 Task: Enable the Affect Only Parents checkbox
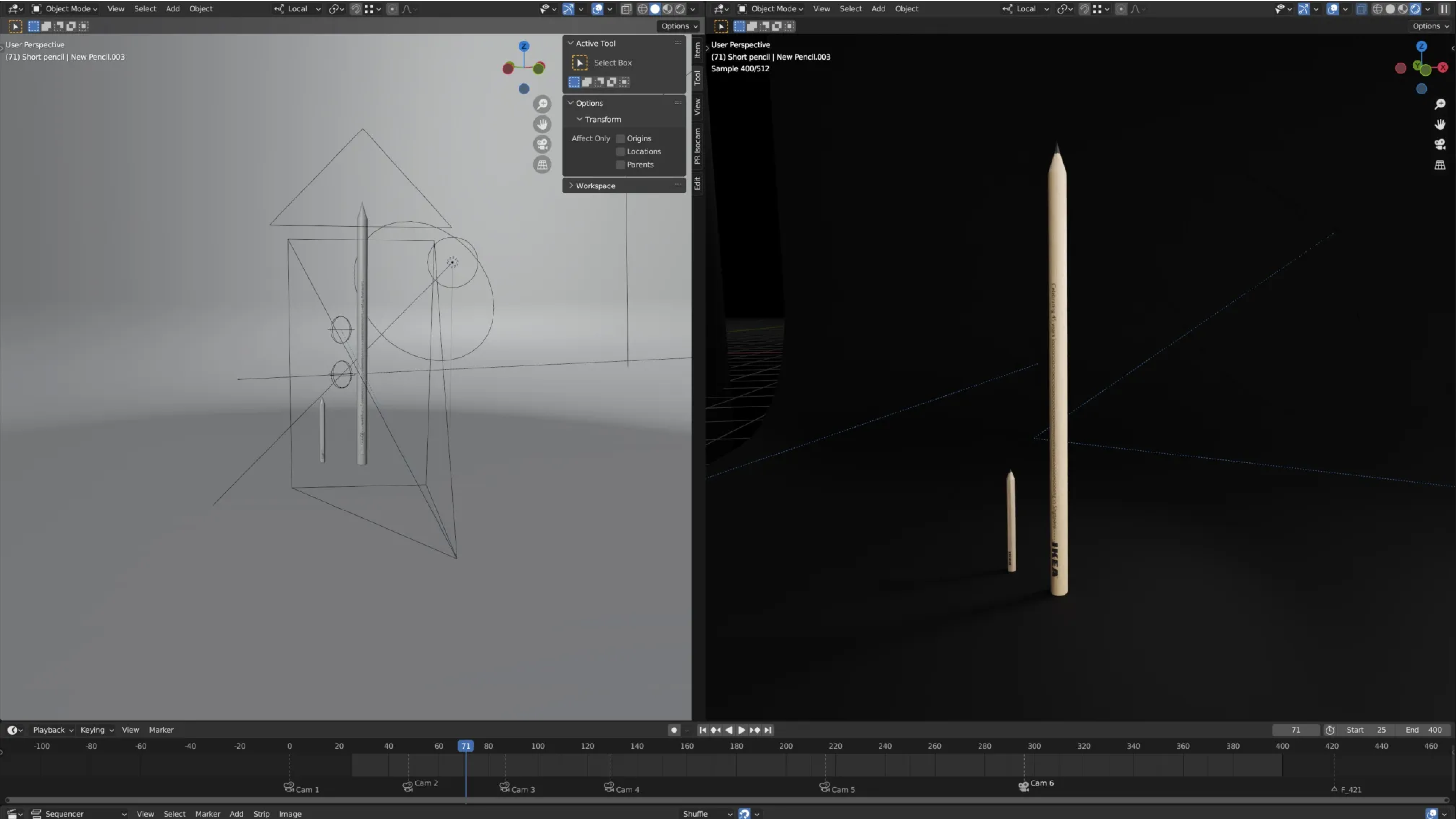(621, 165)
